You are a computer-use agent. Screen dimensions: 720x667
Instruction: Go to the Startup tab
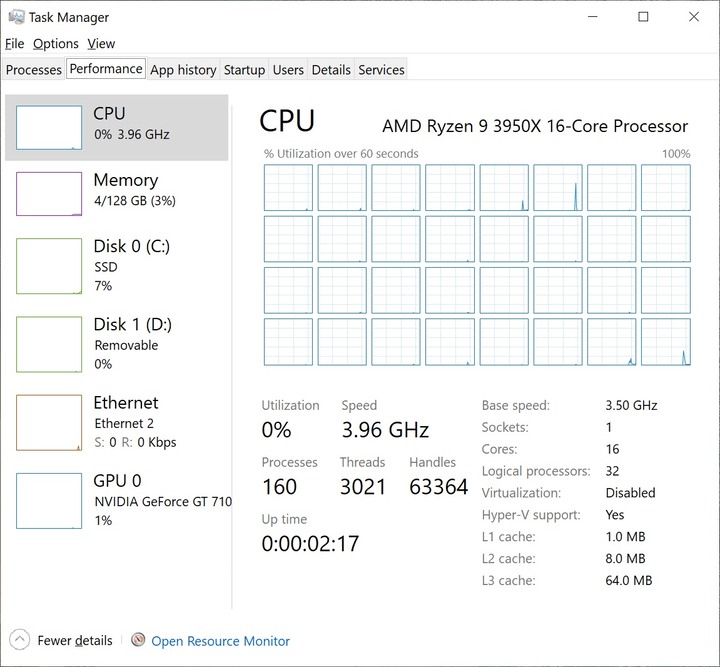(x=244, y=70)
